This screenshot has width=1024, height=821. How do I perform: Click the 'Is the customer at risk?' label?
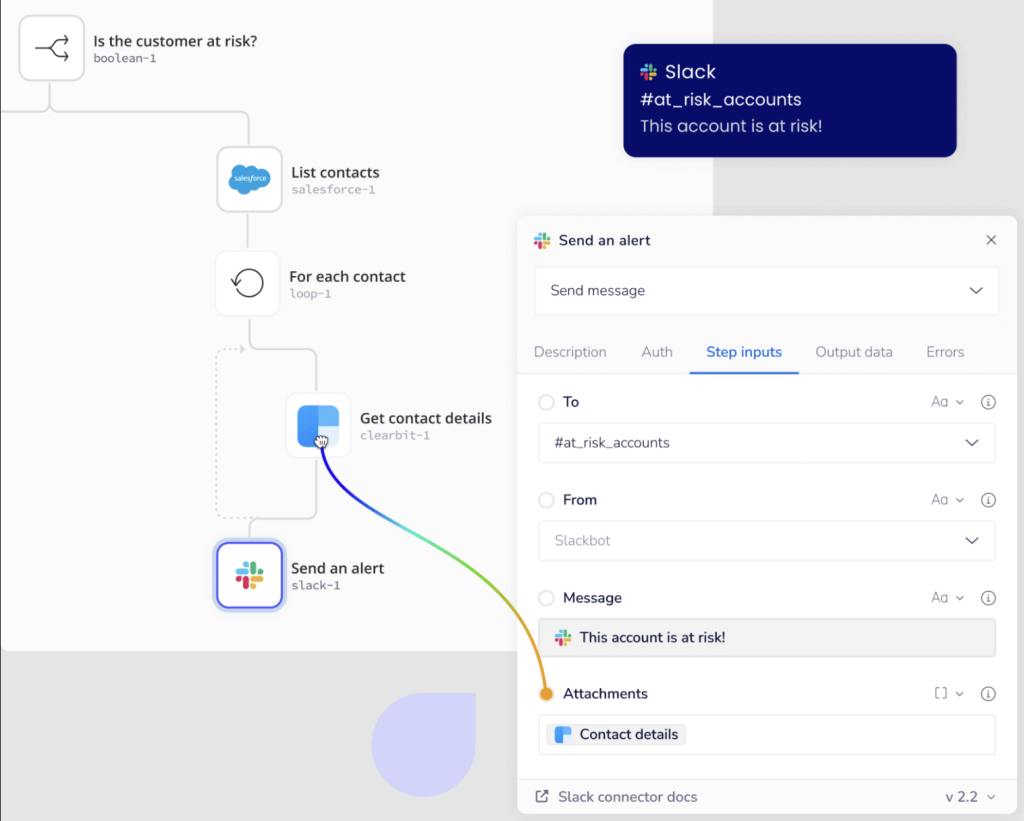175,41
